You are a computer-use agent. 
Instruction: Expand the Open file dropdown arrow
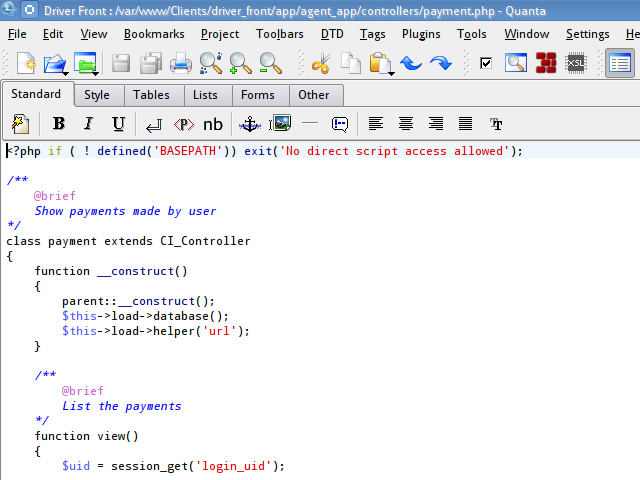click(66, 72)
